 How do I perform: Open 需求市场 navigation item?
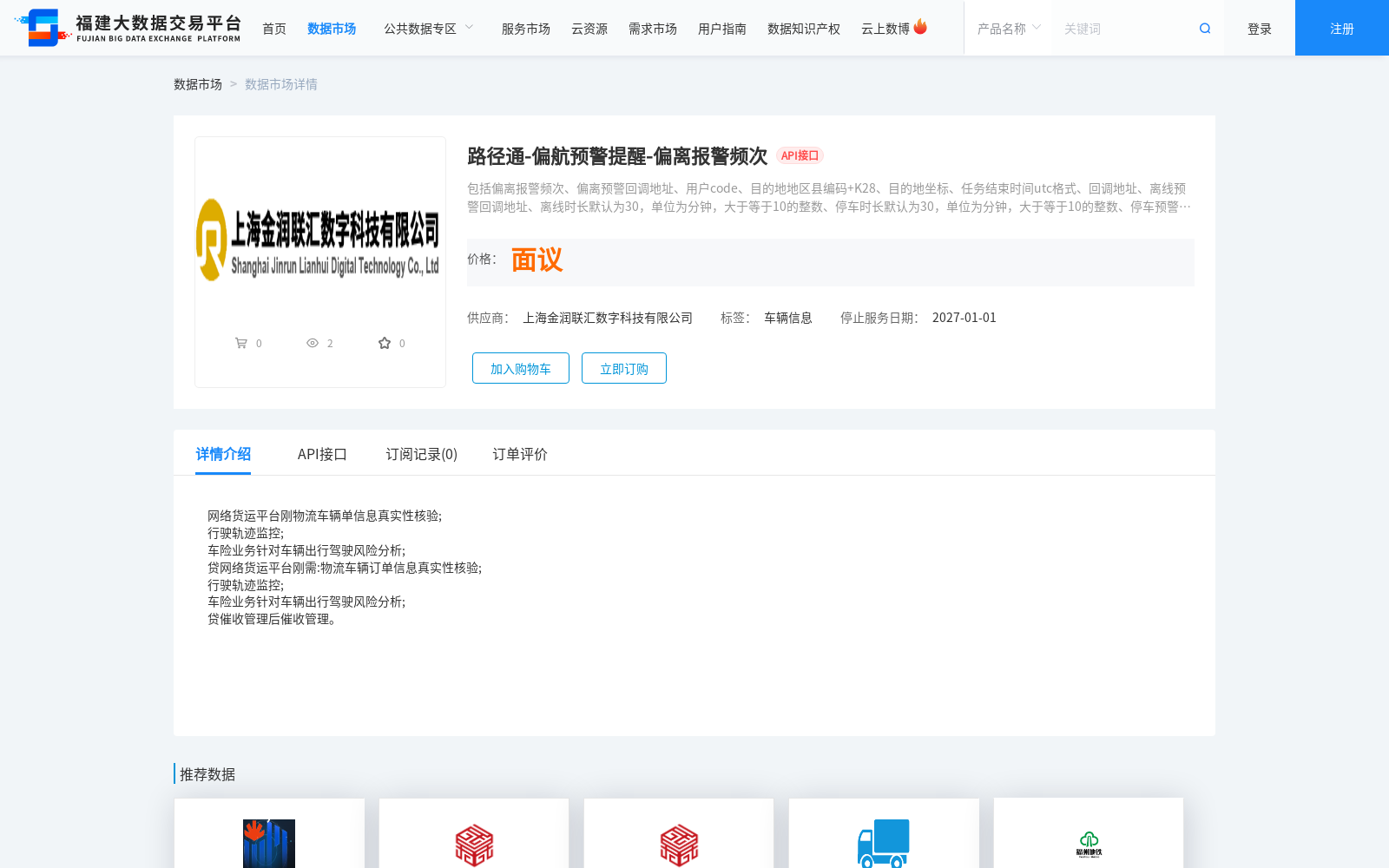653,29
